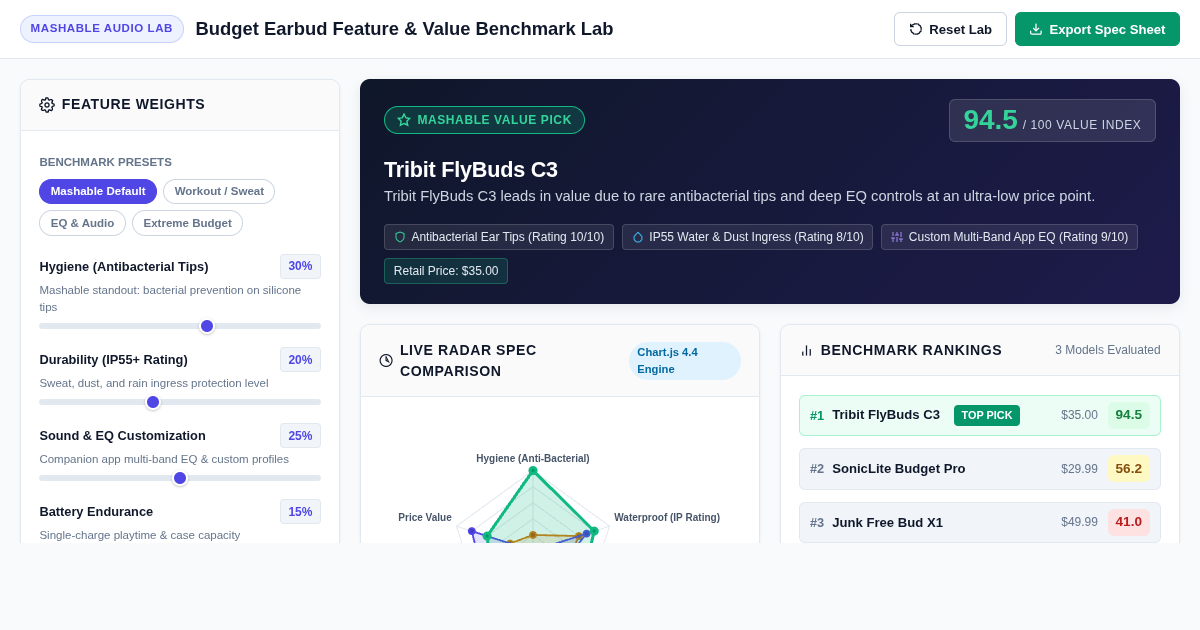Click the 15% Battery Endurance weight value
The width and height of the screenshot is (1200, 630).
pos(300,512)
